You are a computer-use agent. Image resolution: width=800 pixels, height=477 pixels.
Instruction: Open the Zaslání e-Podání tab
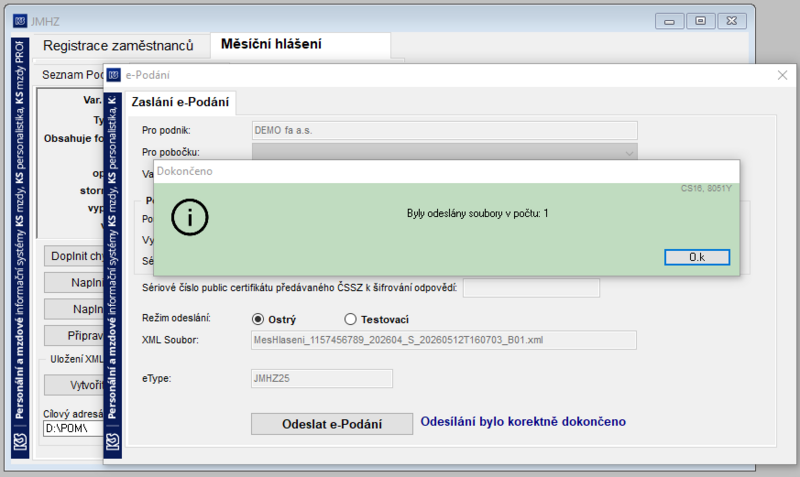click(180, 102)
